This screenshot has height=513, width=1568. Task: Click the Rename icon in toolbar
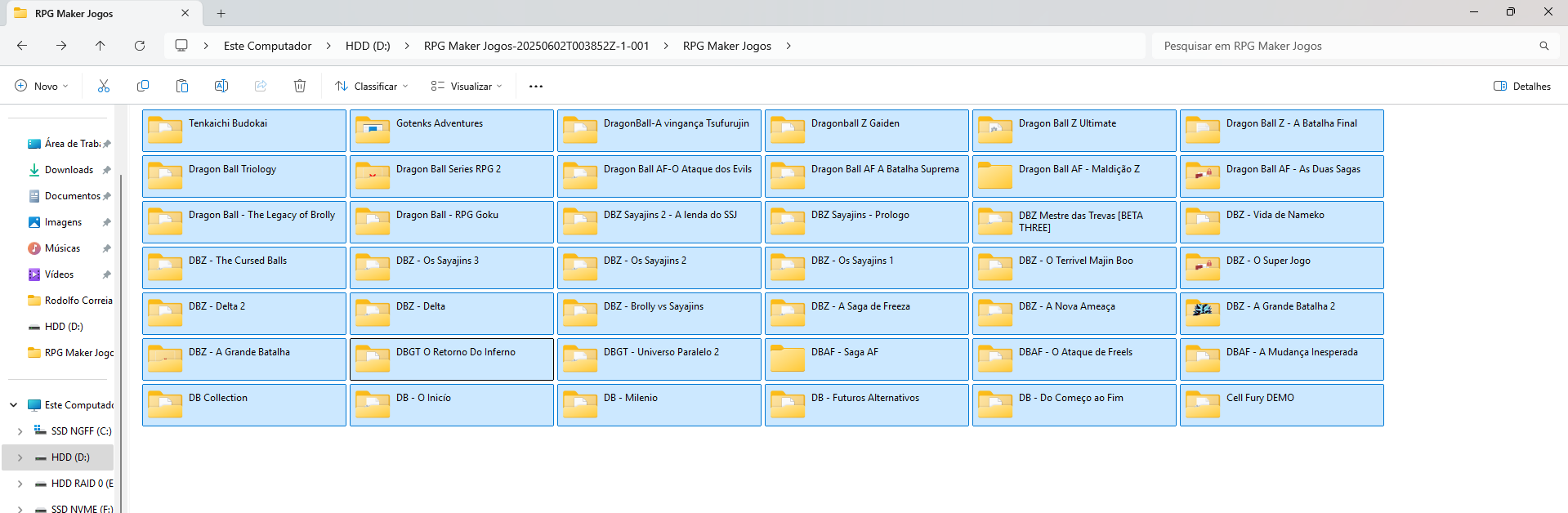click(221, 86)
